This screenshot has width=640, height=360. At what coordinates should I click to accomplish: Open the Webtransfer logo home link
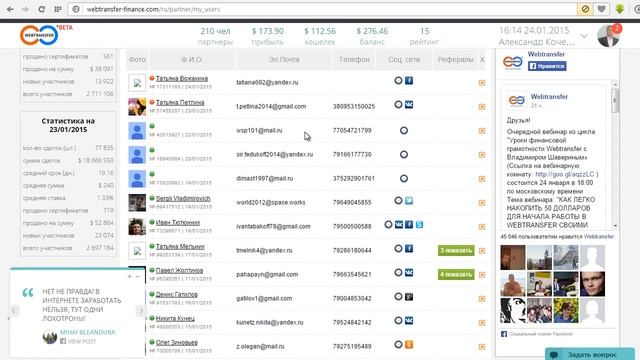(39, 35)
